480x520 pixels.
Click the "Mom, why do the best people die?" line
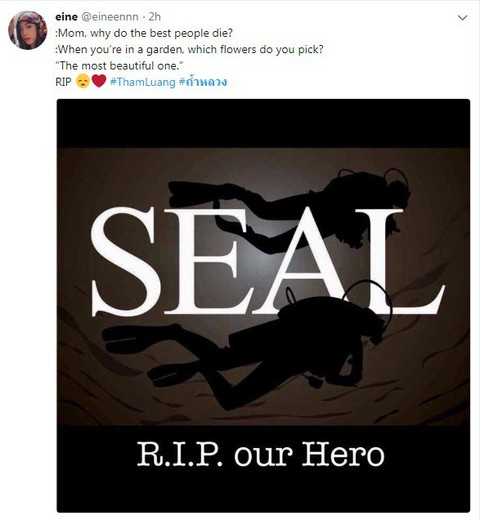[x=144, y=33]
